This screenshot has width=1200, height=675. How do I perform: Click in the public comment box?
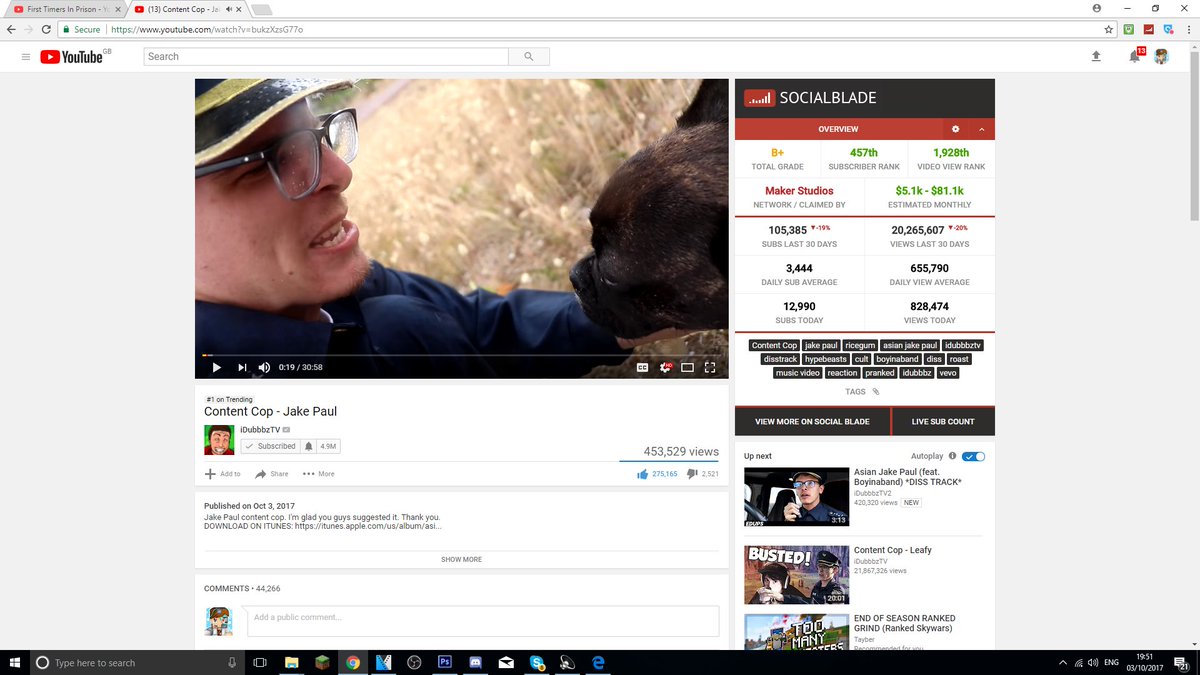[x=483, y=621]
